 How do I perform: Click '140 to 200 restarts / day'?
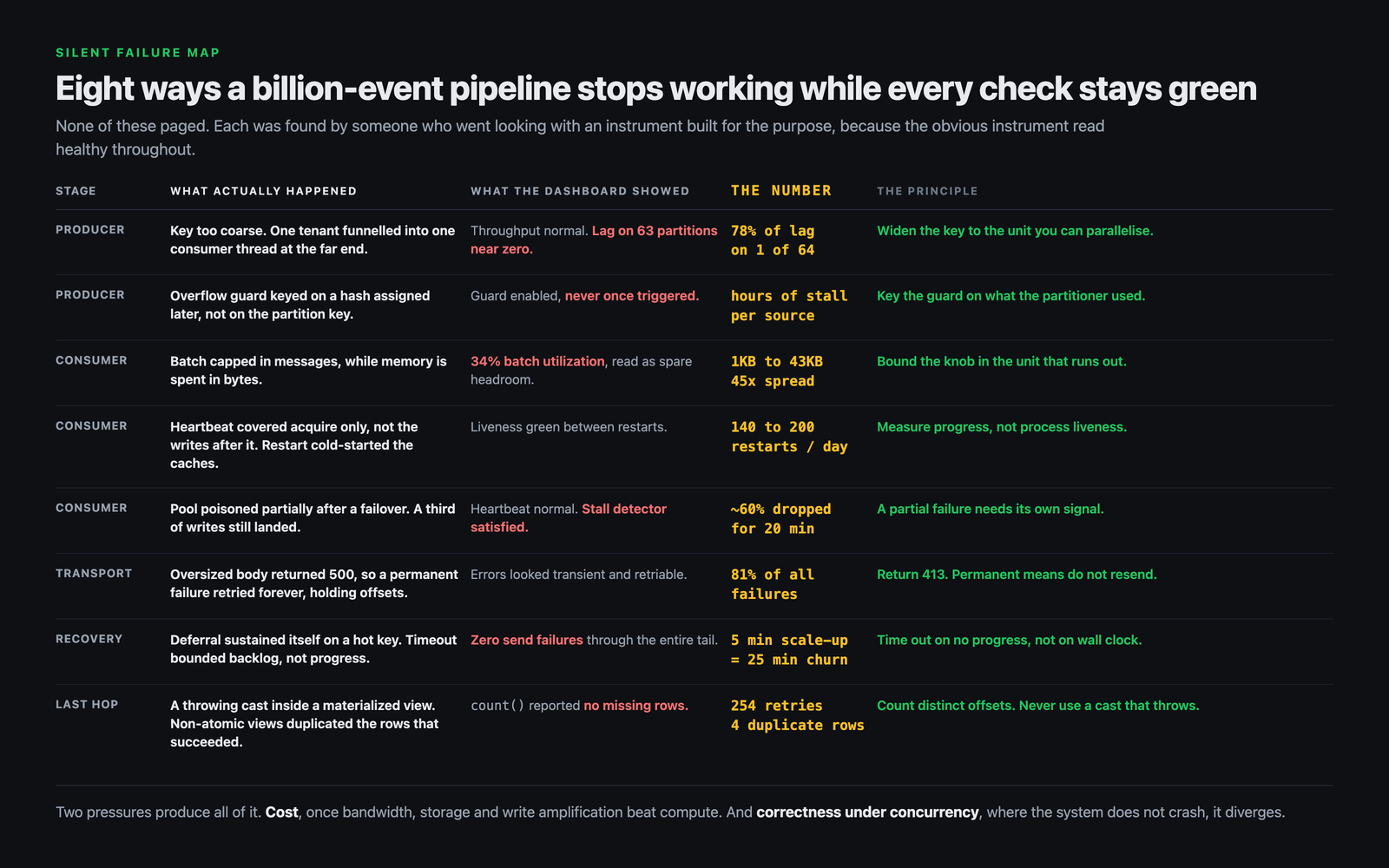point(789,437)
